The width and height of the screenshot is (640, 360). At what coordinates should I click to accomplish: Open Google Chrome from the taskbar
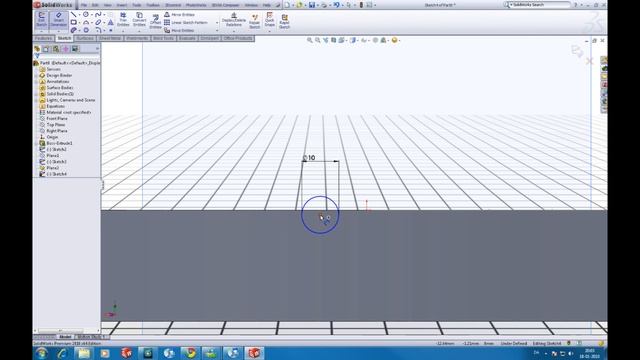190,353
